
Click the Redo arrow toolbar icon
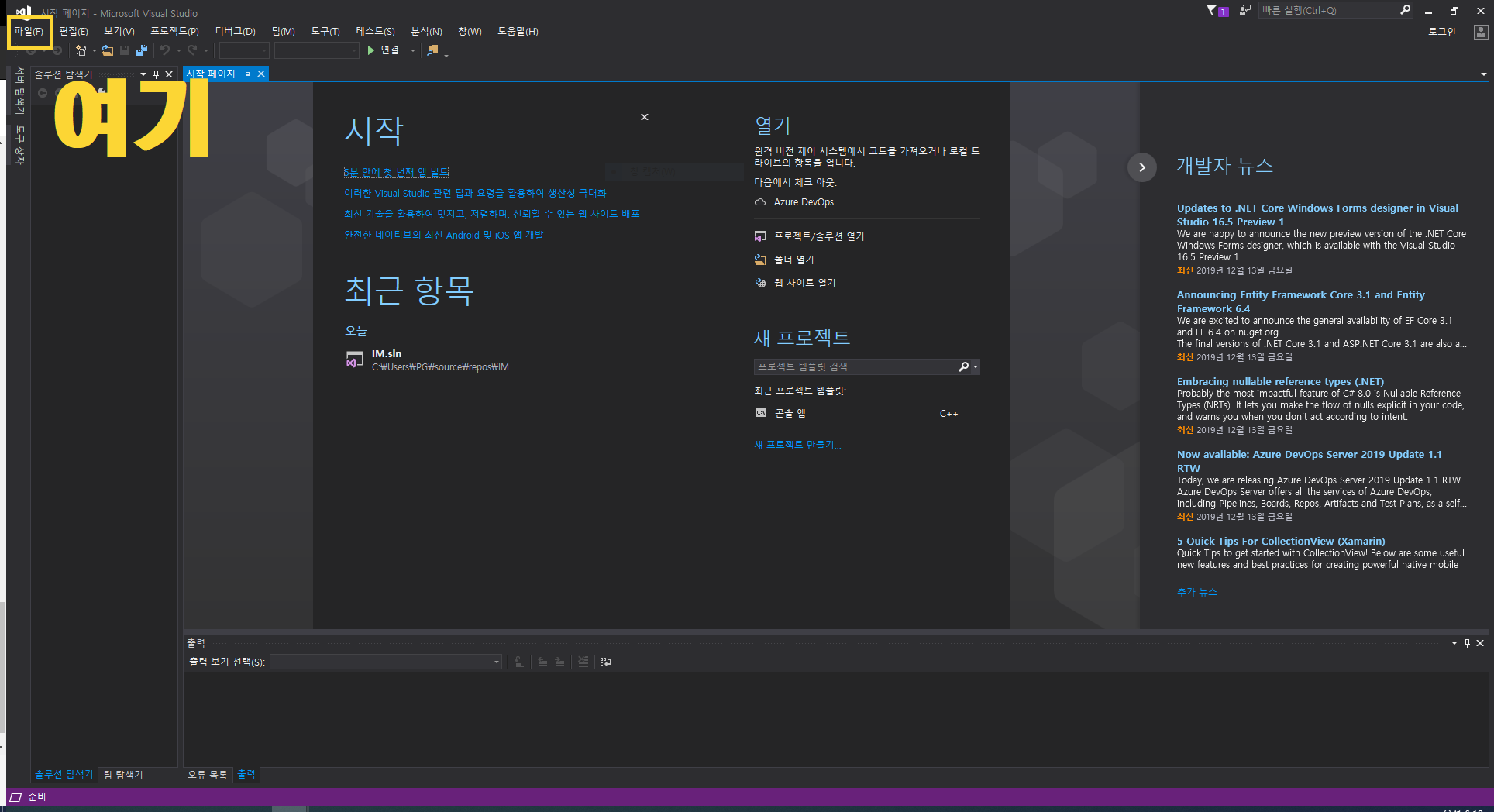tap(192, 50)
